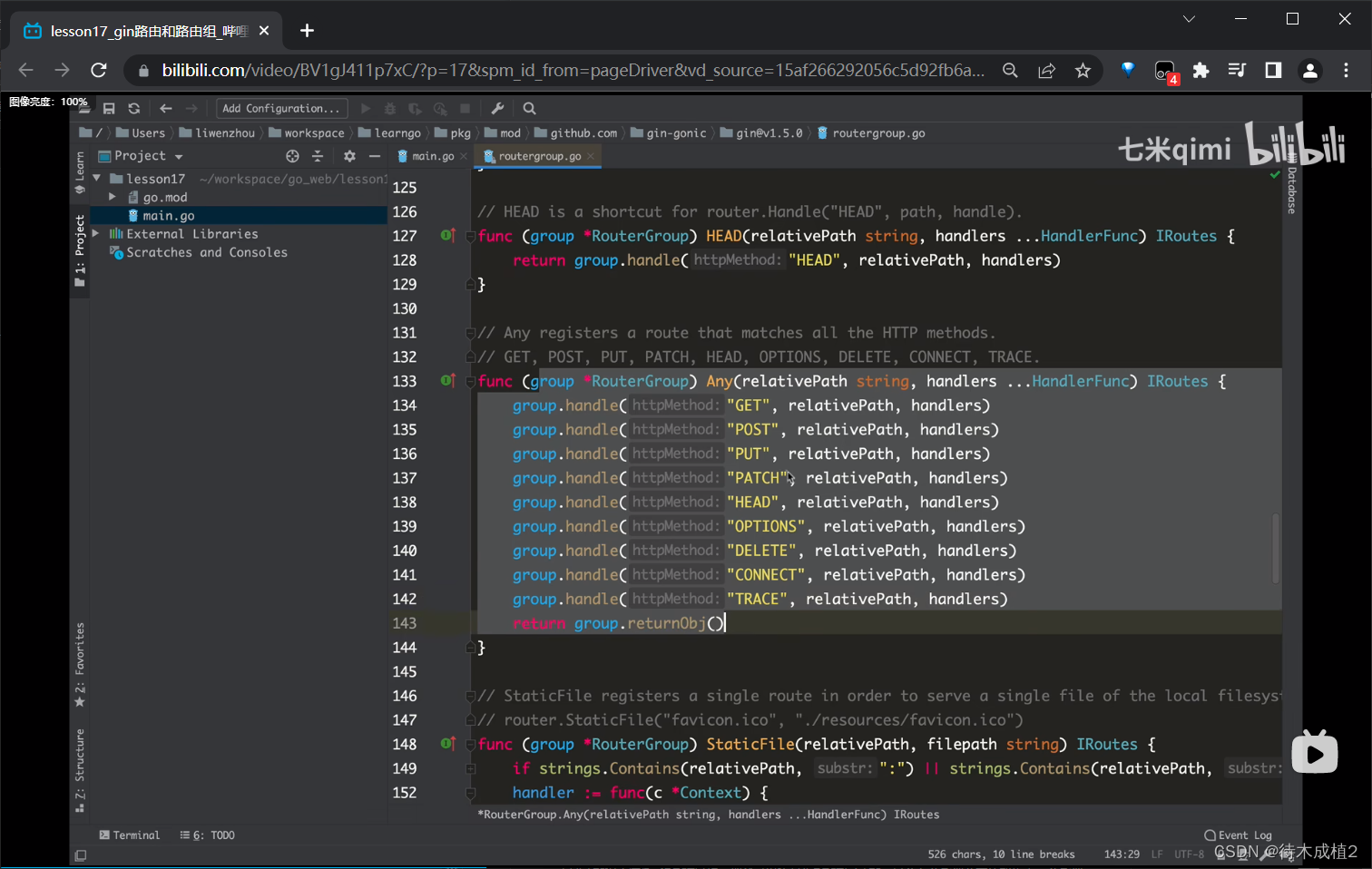The width and height of the screenshot is (1372, 869).
Task: Click the Add Configuration button
Action: [x=281, y=109]
